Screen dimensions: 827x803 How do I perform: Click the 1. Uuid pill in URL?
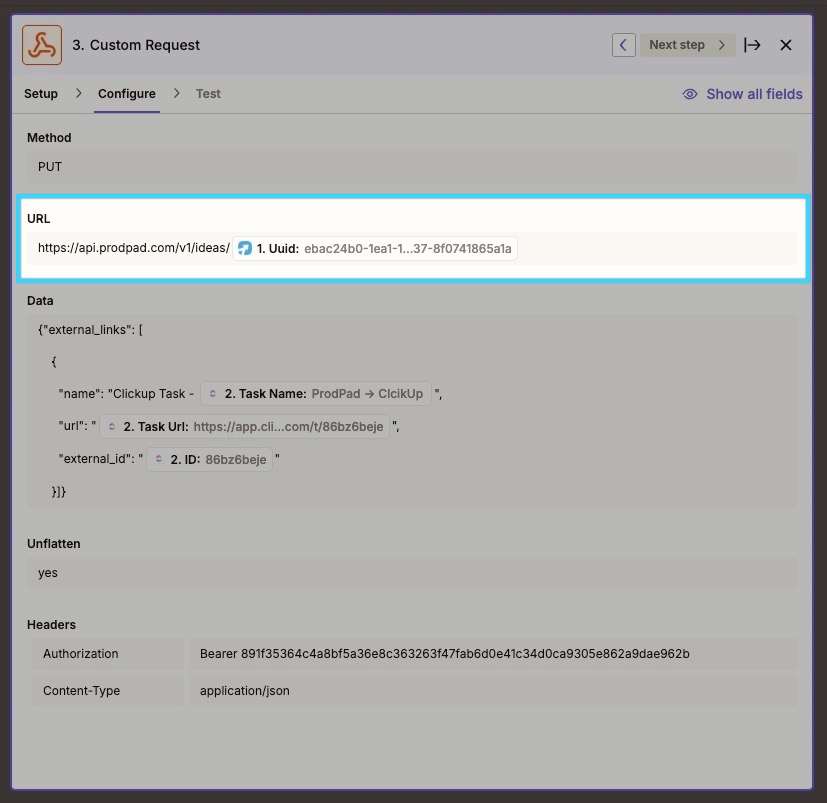tap(374, 248)
